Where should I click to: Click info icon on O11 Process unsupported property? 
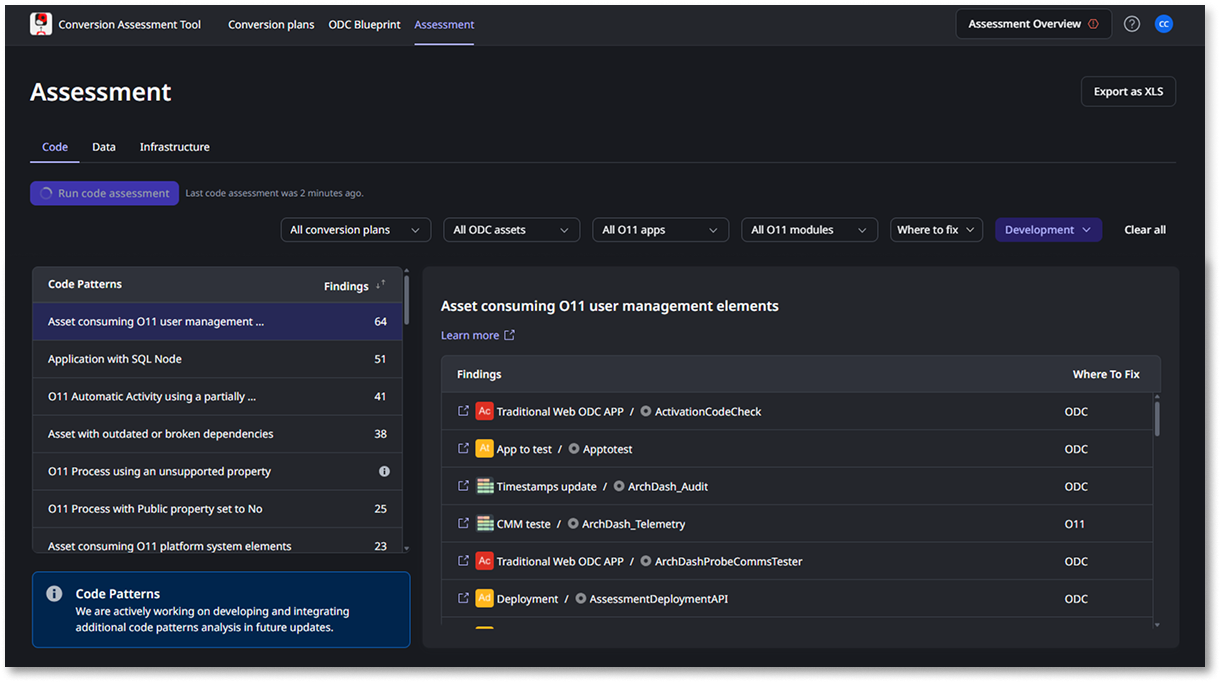pos(384,471)
